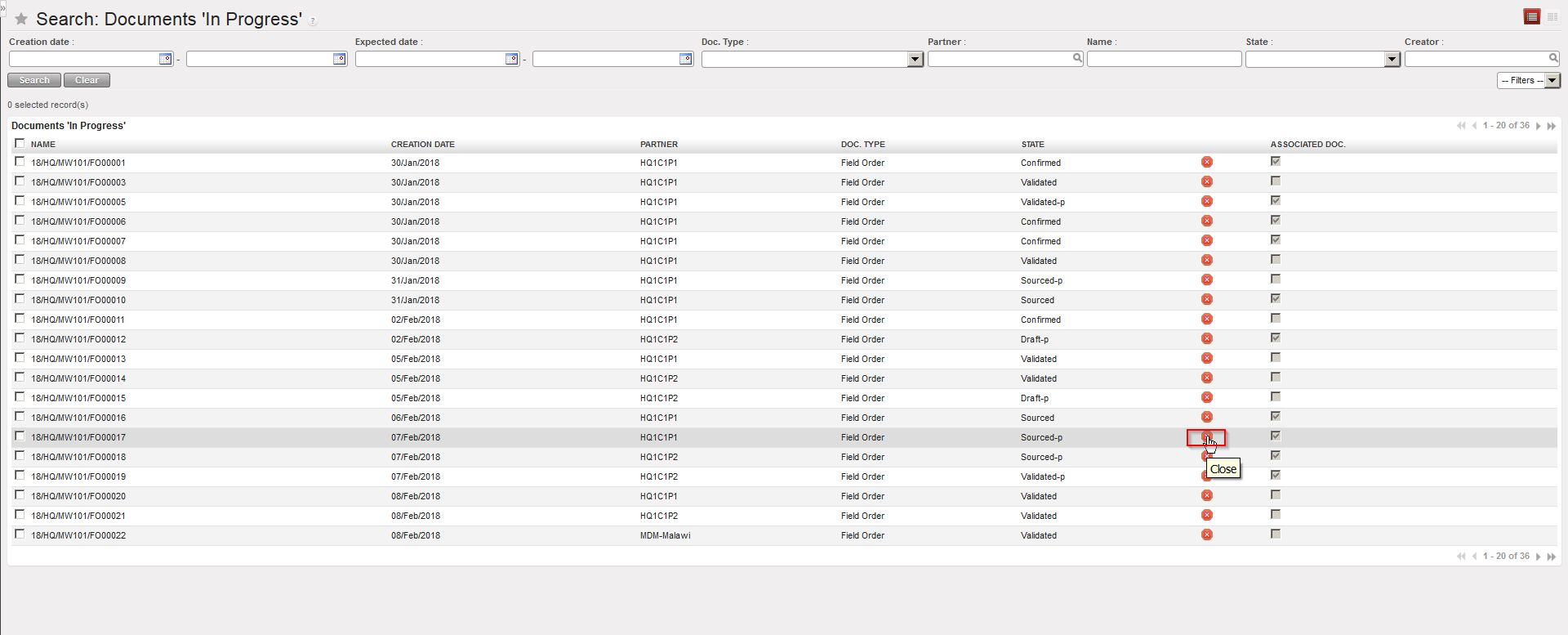
Task: Add this search to favorites with the star
Action: tap(21, 19)
